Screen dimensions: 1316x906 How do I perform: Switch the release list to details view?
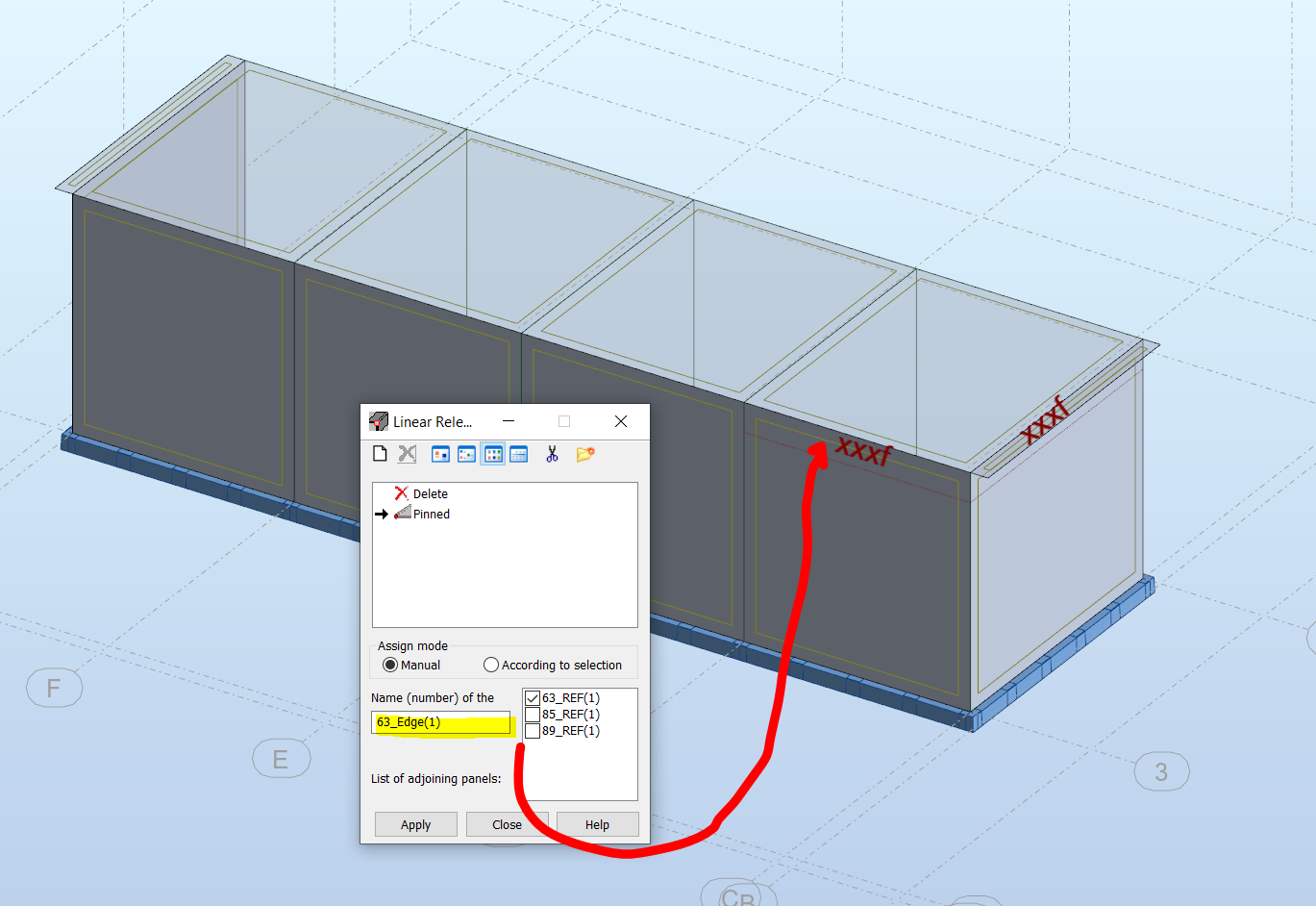pyautogui.click(x=518, y=453)
